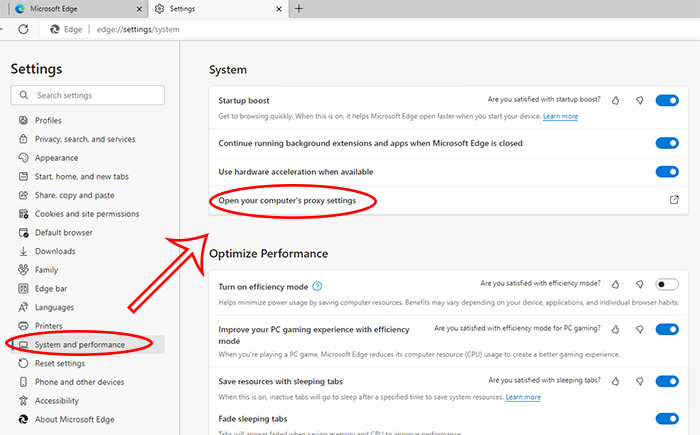Give thumbs down for efficiency mode
This screenshot has width=700, height=435.
(x=640, y=284)
